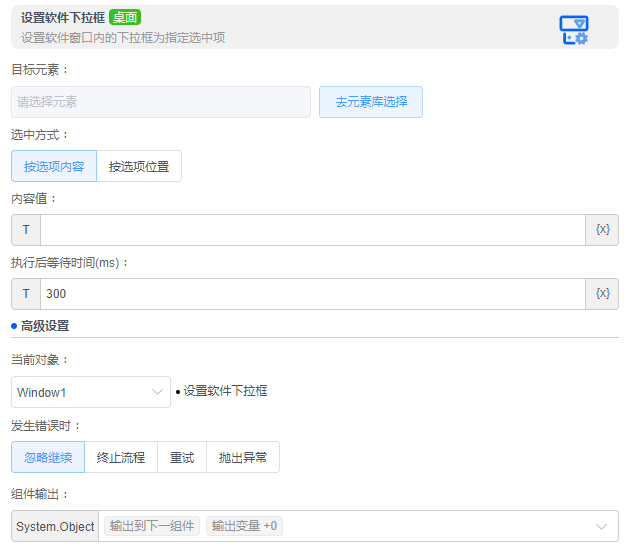Insert variable {x} into 内容值 field

pos(602,230)
